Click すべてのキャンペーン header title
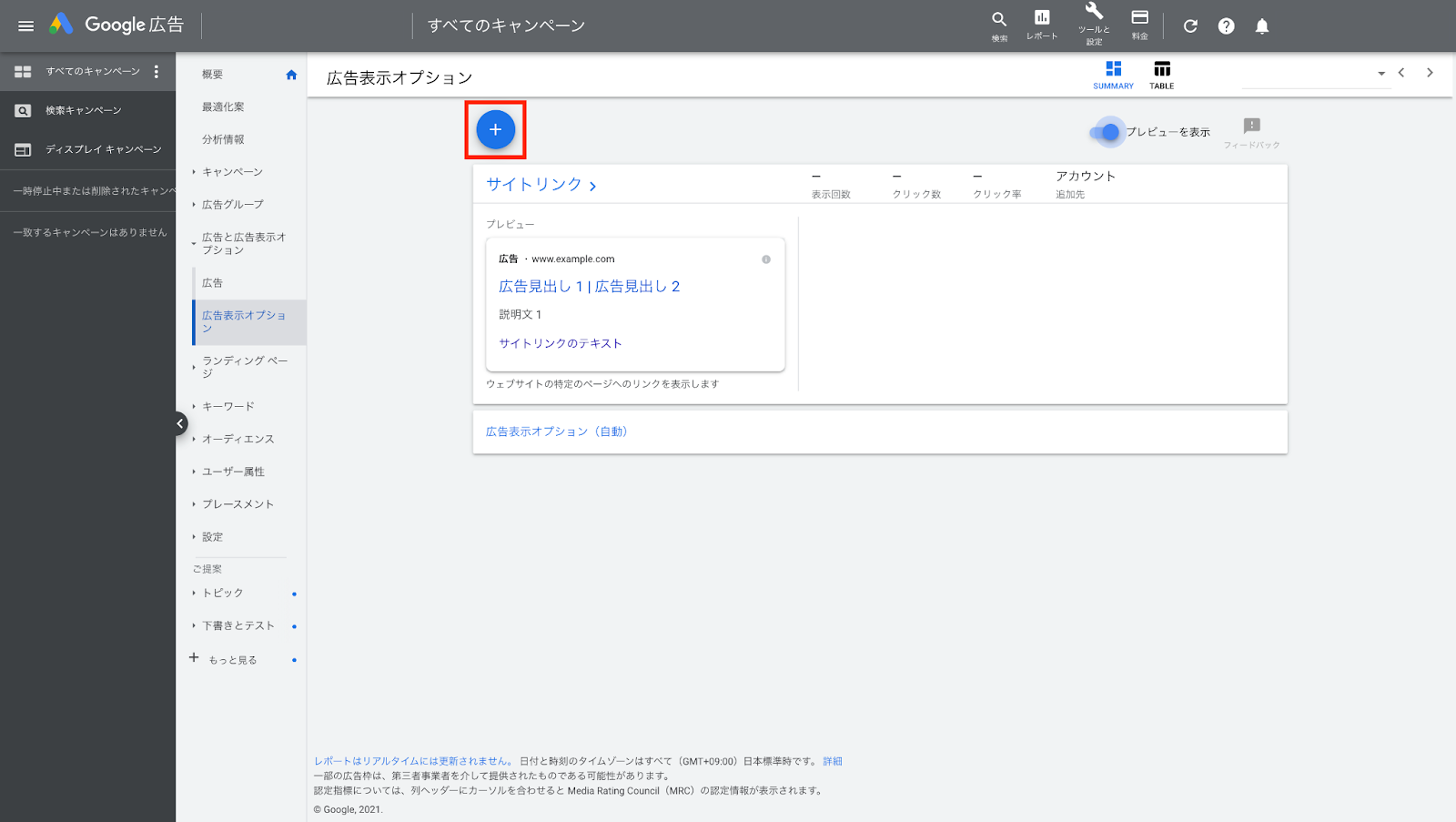 click(506, 25)
